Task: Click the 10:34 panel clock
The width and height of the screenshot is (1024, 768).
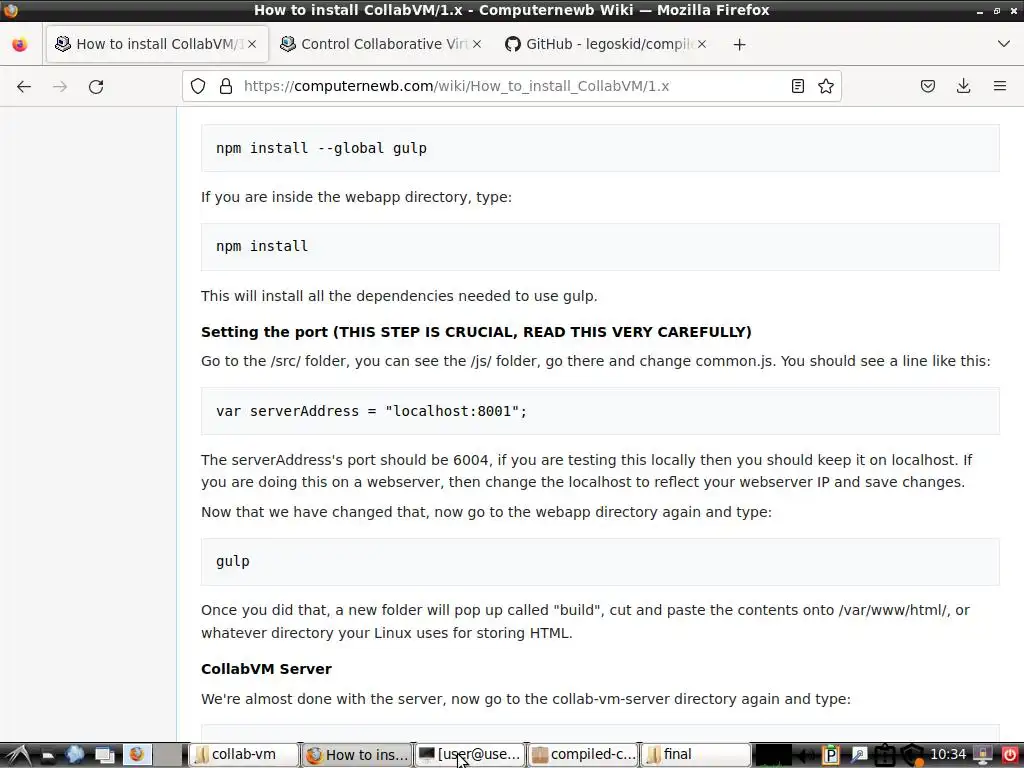Action: coord(948,755)
